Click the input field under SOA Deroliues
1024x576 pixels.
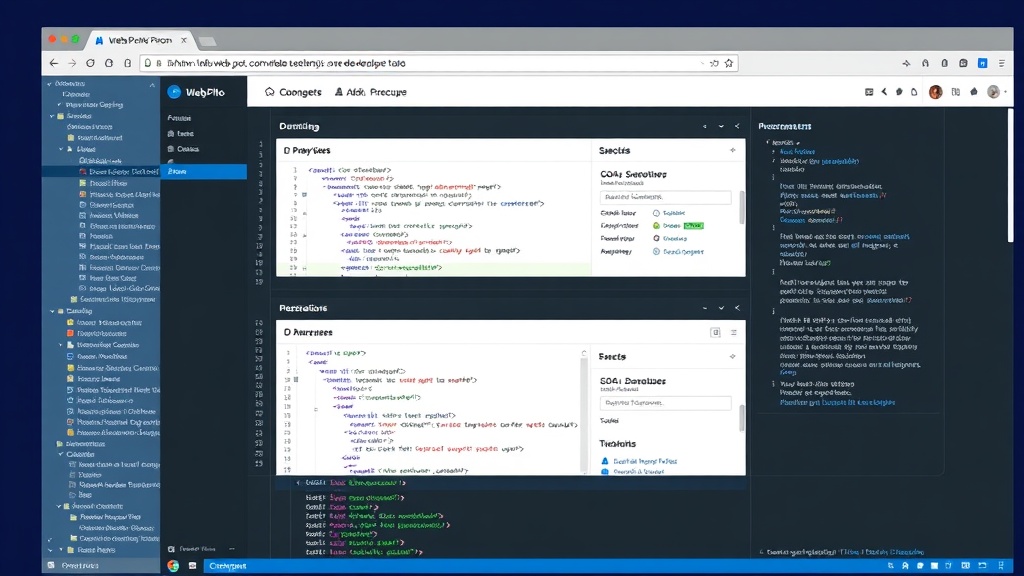pos(665,403)
